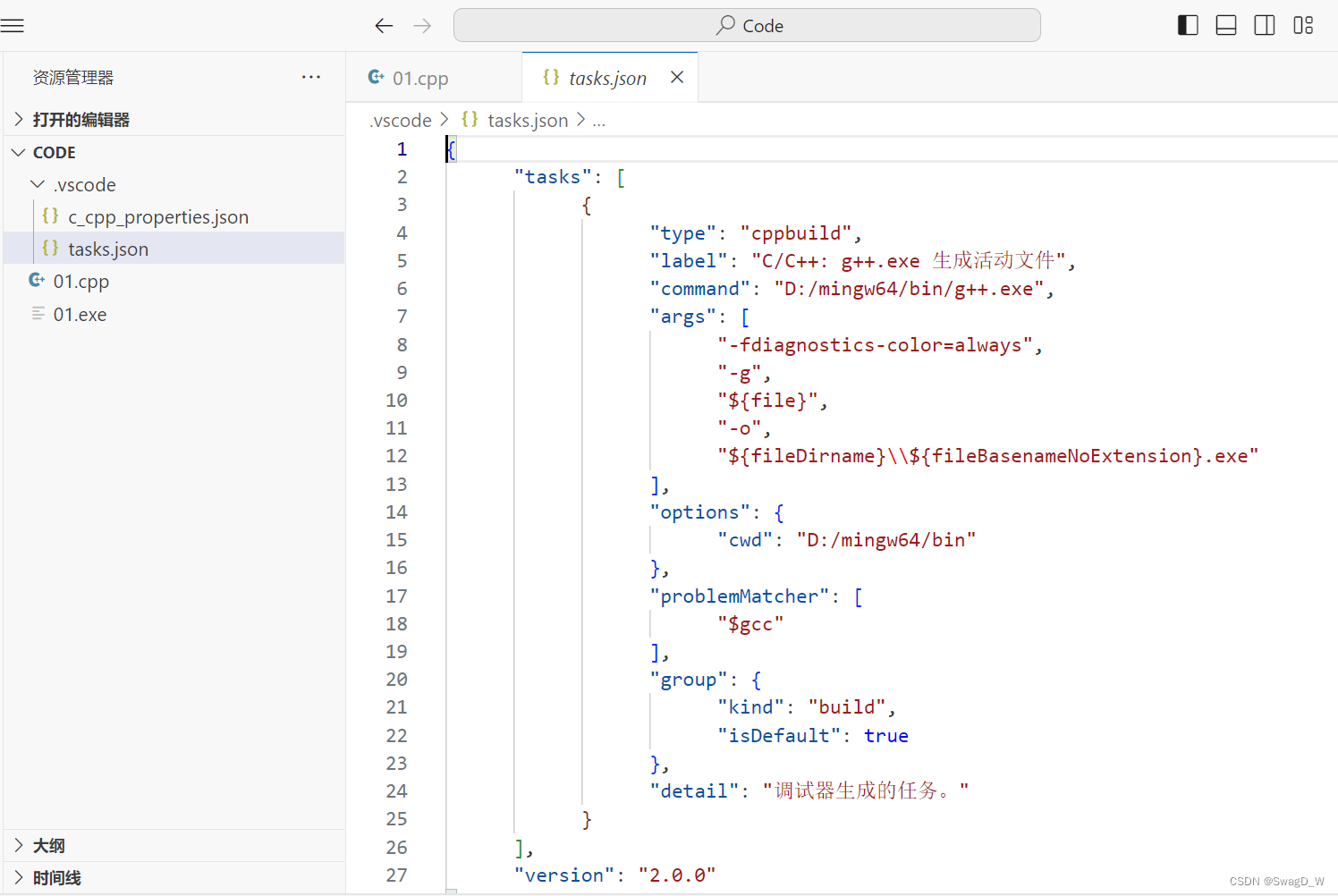This screenshot has width=1338, height=896.
Task: Click the forward navigation arrow
Action: click(421, 25)
